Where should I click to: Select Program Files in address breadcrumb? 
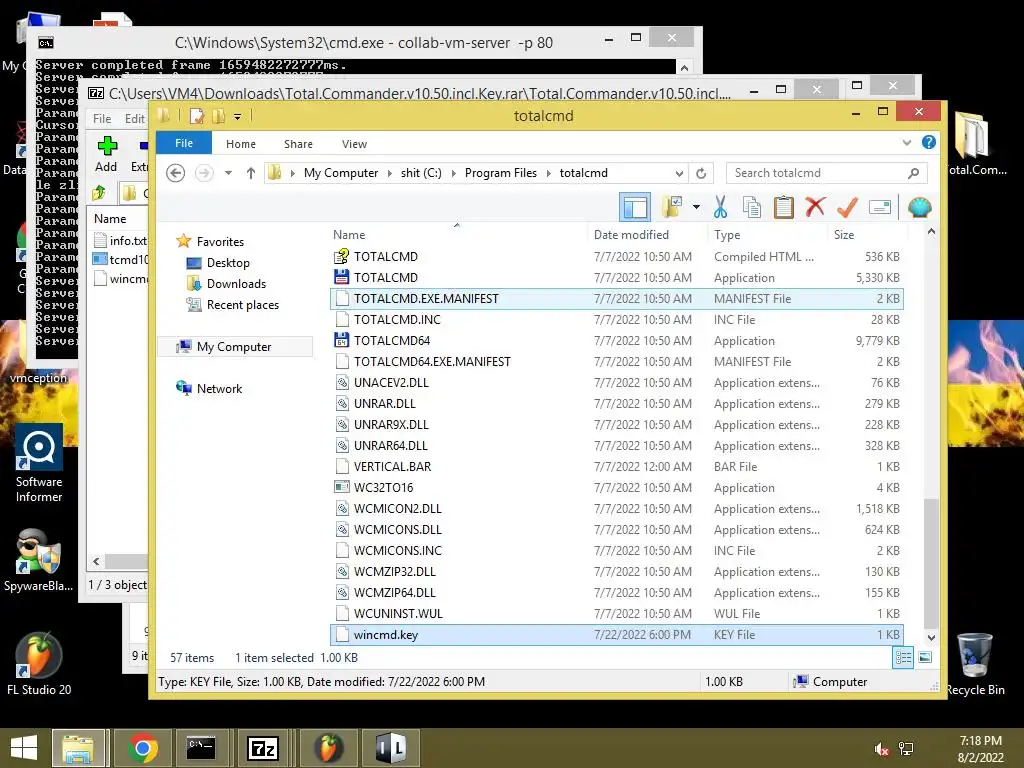500,173
